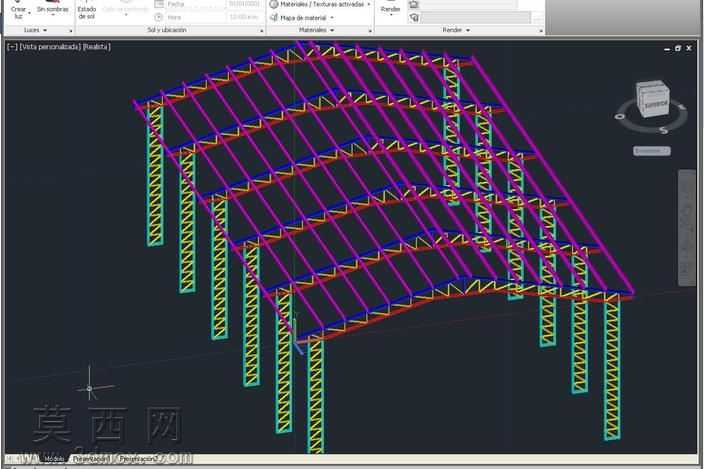Open the Sin sombras shadow dropdown
The width and height of the screenshot is (704, 469).
click(53, 10)
